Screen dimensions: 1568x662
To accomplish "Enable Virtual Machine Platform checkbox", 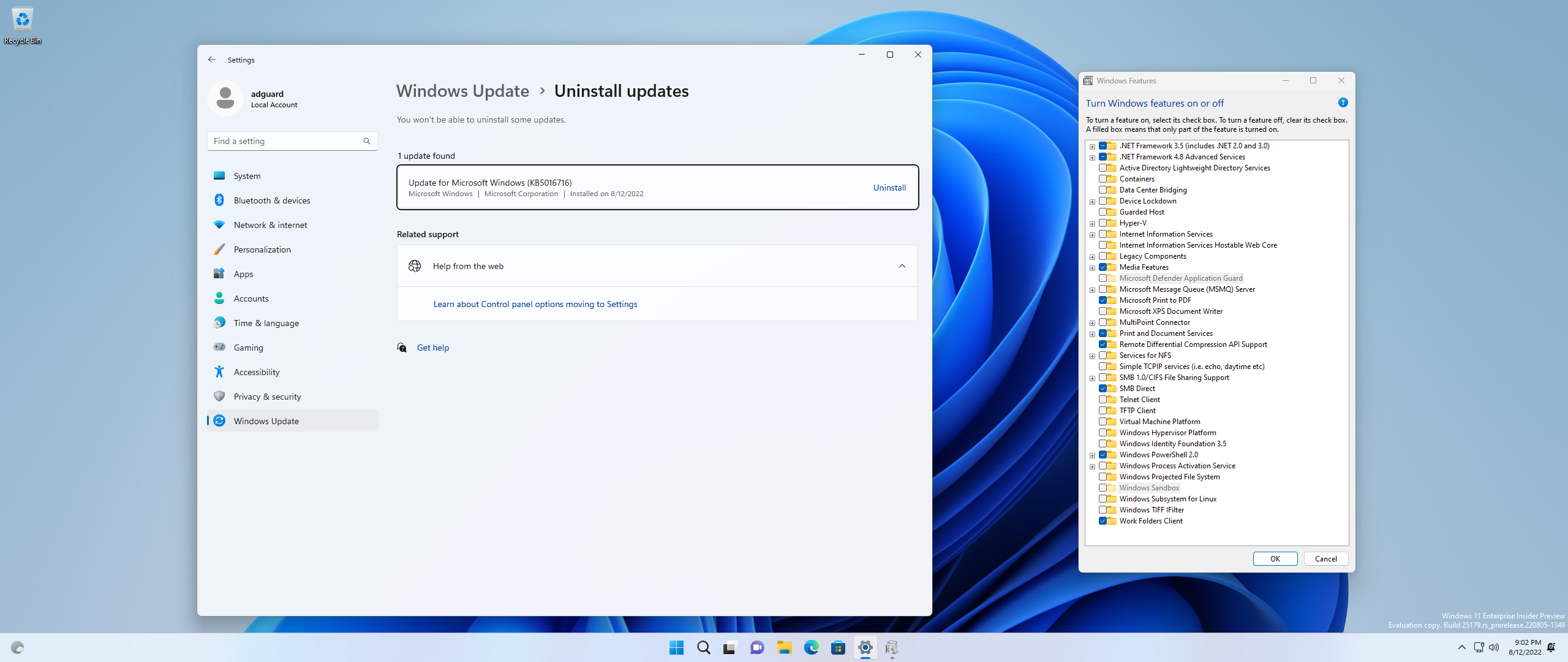I will [1102, 422].
